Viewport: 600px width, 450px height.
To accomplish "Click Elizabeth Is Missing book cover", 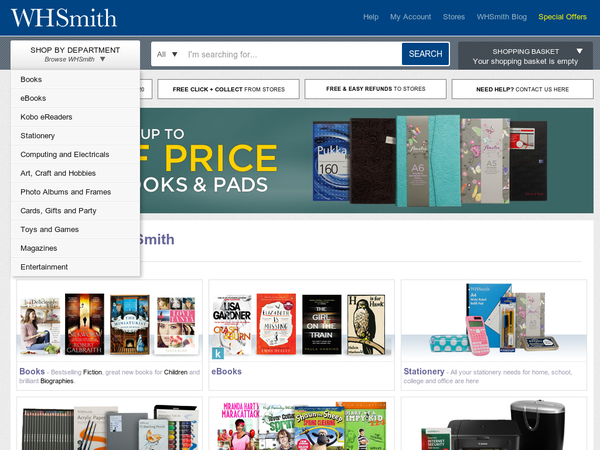I will [x=276, y=324].
